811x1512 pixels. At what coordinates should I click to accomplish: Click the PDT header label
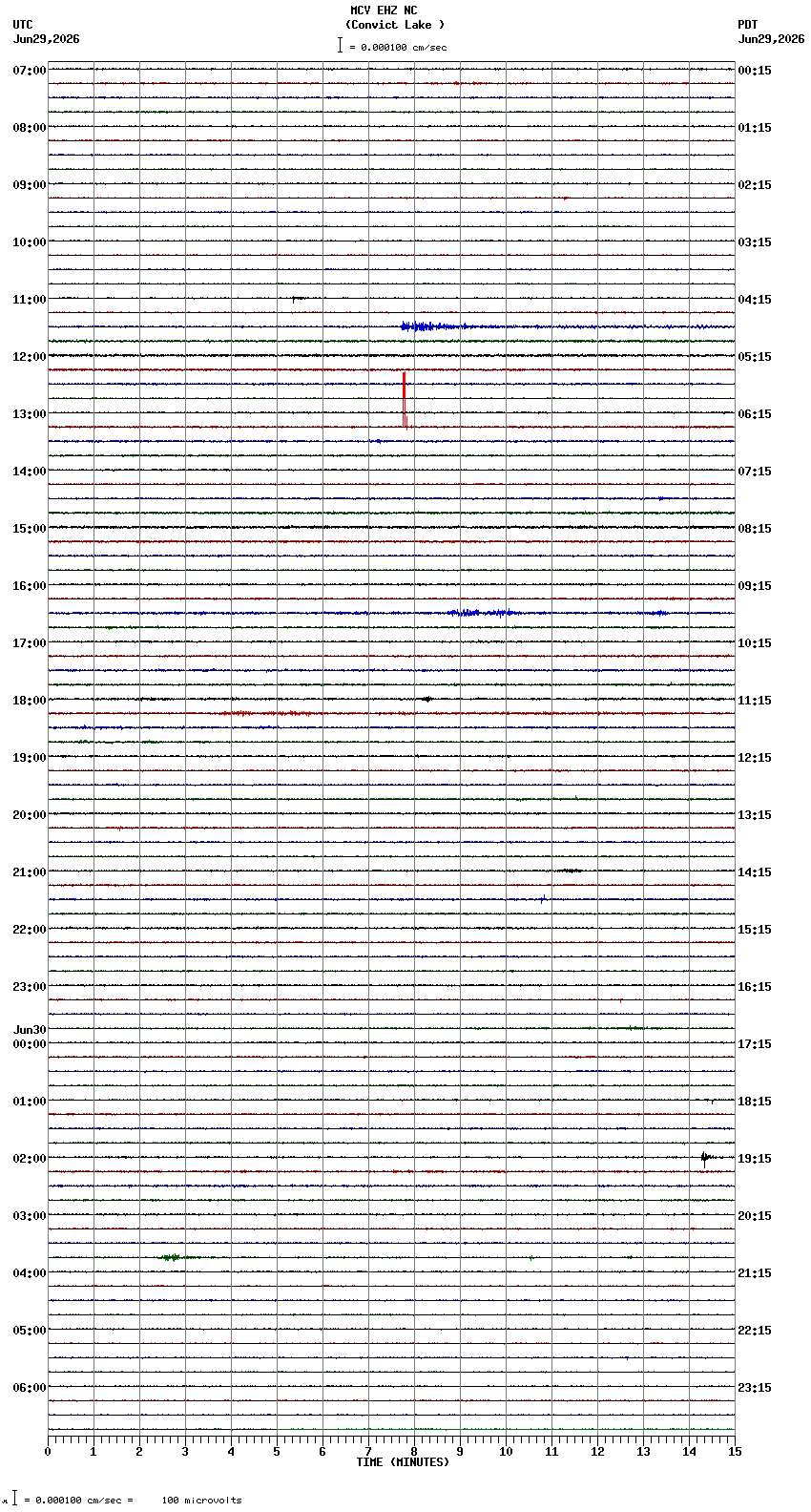[x=747, y=25]
